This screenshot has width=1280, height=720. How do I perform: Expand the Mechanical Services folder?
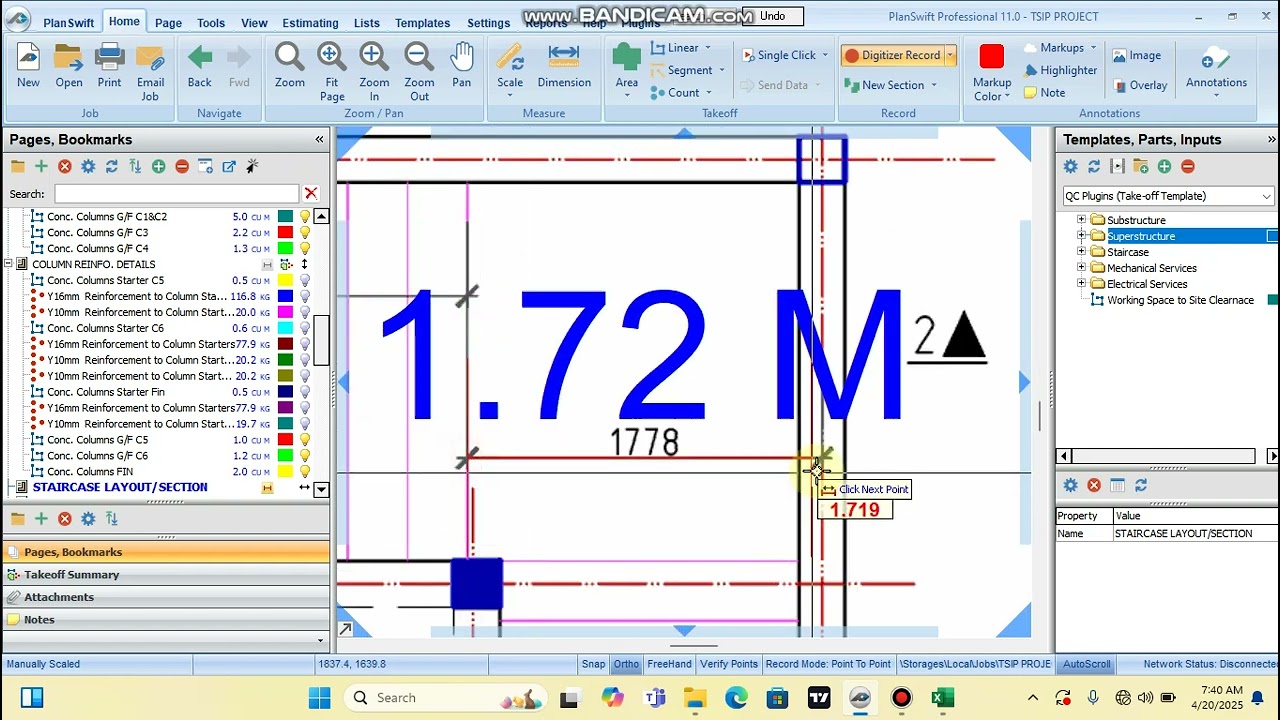click(x=1081, y=268)
